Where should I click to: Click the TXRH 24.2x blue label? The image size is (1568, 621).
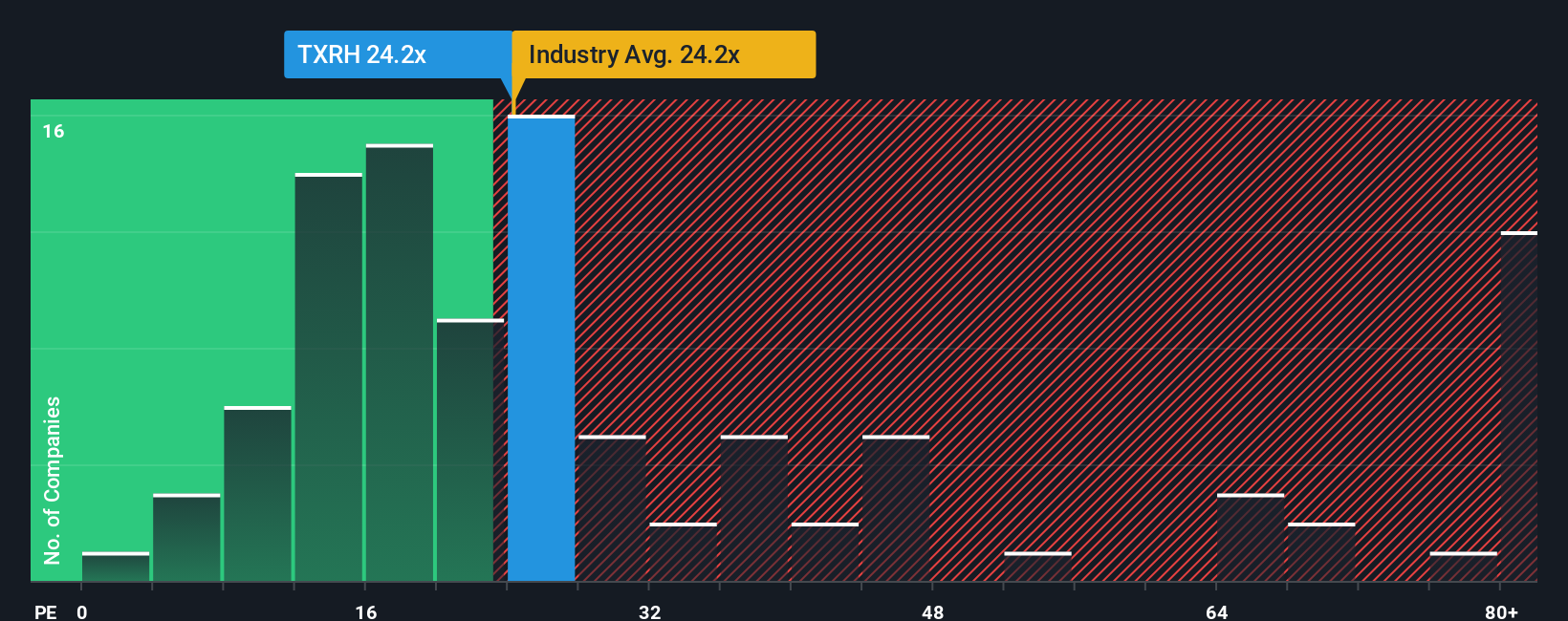tap(398, 54)
